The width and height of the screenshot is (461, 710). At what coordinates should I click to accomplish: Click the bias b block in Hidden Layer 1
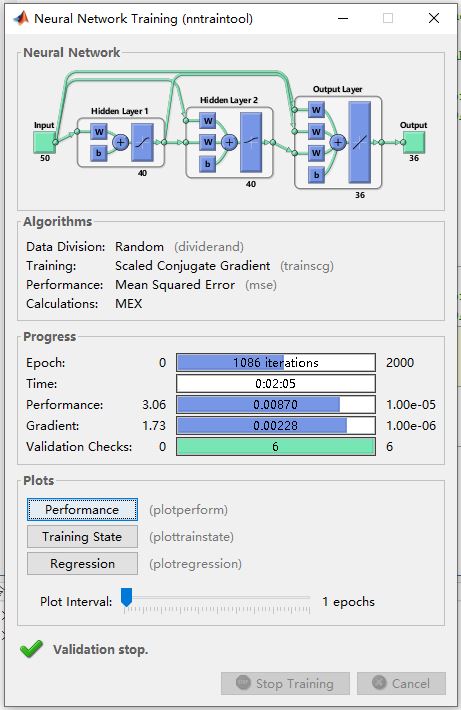[98, 153]
